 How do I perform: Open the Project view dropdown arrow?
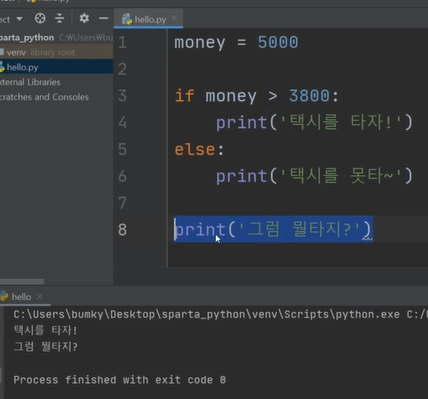tap(19, 19)
